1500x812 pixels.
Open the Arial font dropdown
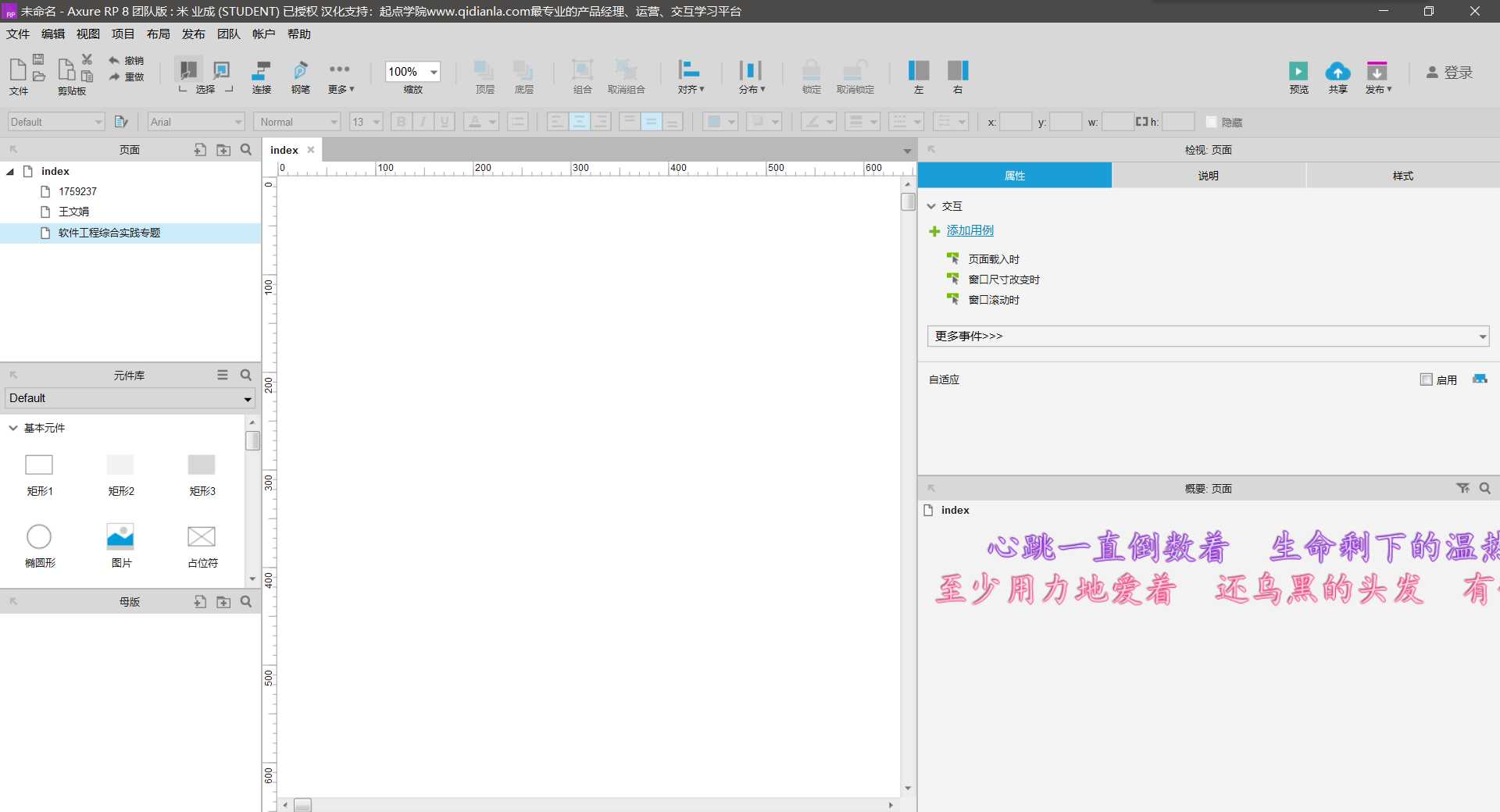[196, 122]
